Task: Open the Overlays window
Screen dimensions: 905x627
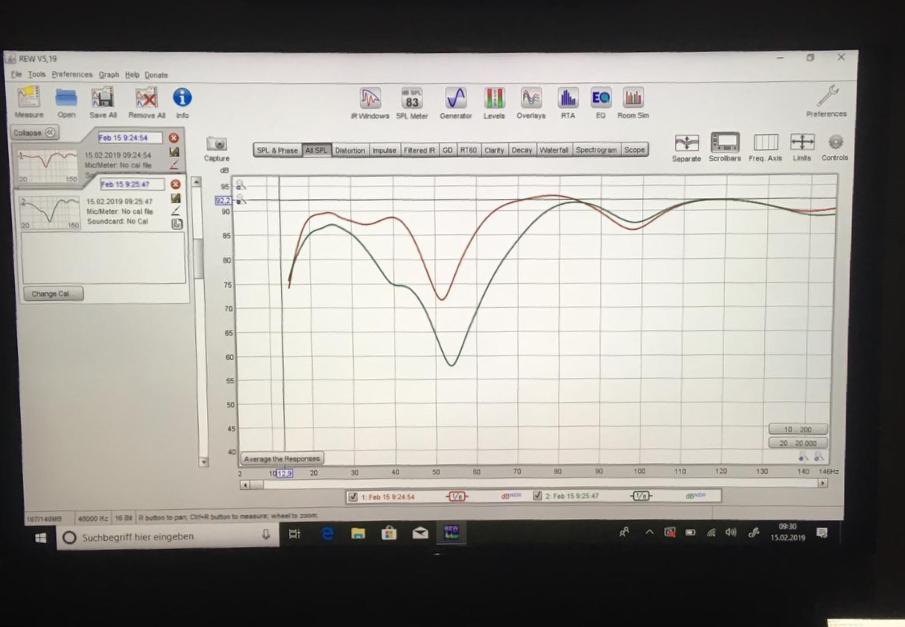Action: pyautogui.click(x=531, y=99)
